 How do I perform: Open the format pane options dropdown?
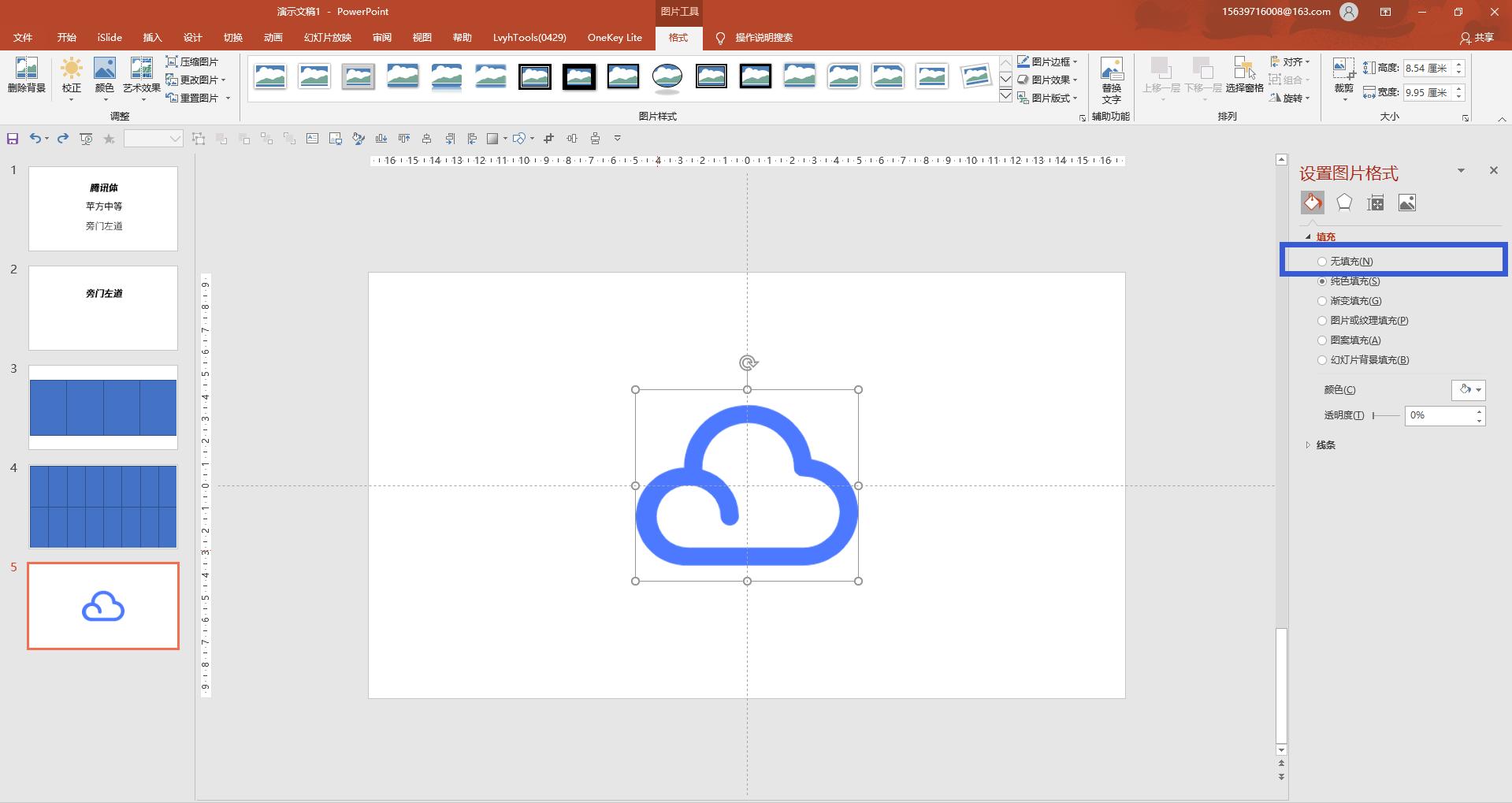coord(1461,170)
